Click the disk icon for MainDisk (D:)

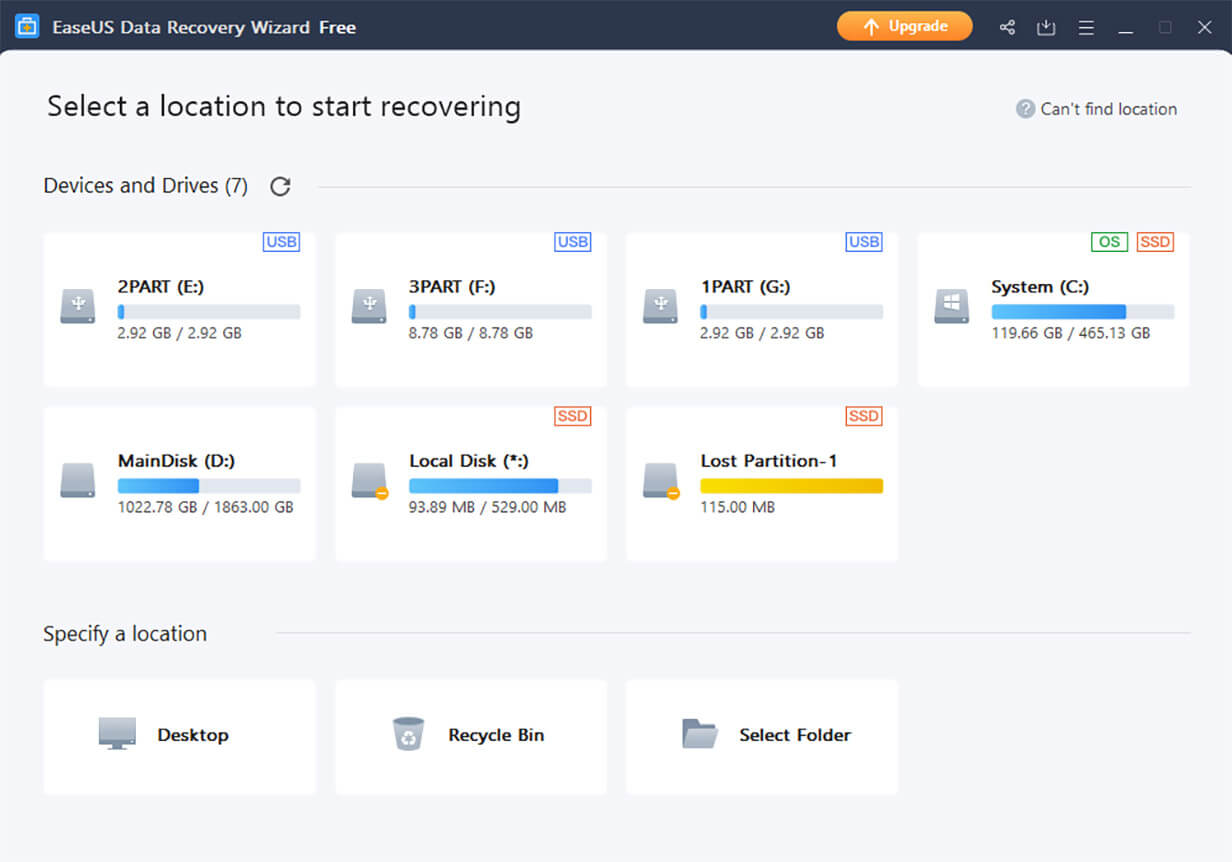pyautogui.click(x=77, y=480)
